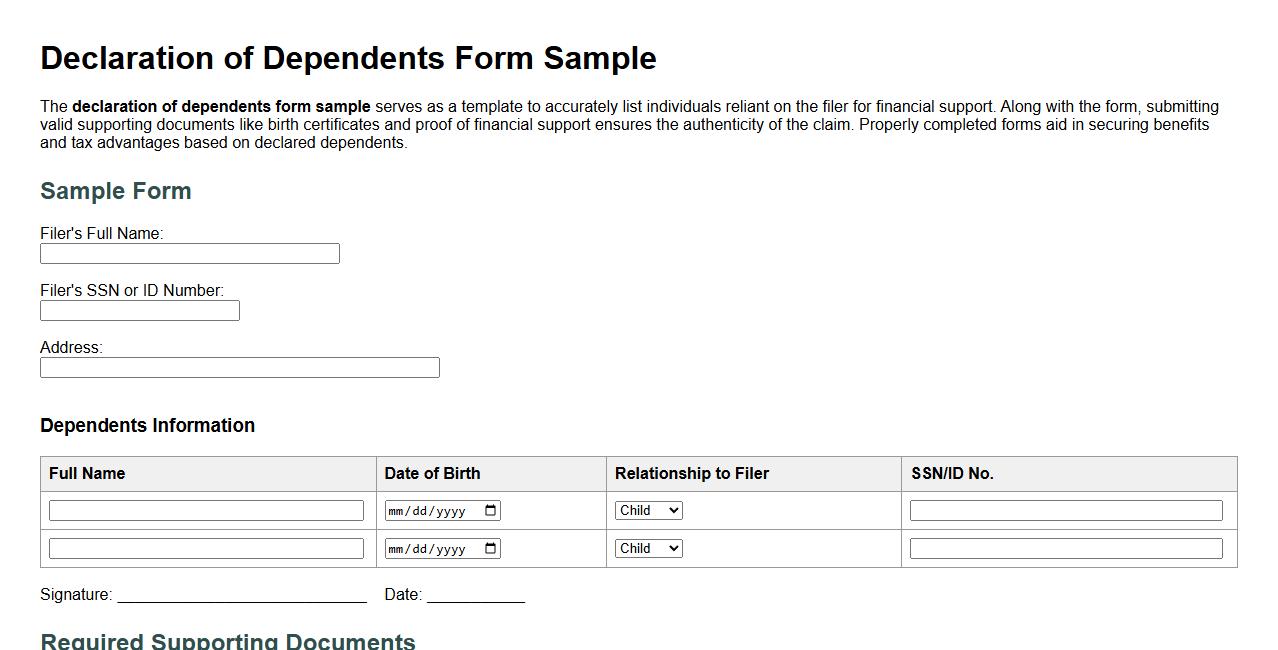1278x650 pixels.
Task: Open the second dependent's relationship dropdown
Action: point(648,548)
